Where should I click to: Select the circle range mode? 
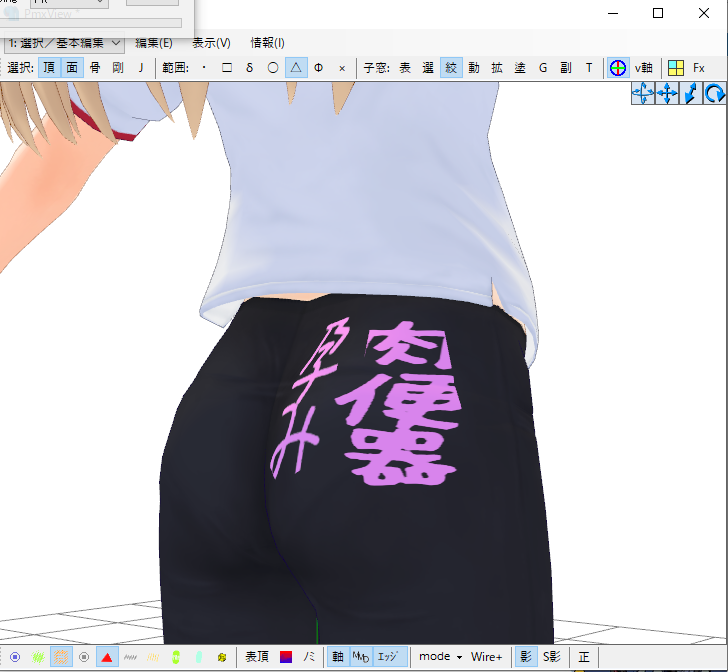click(x=273, y=68)
